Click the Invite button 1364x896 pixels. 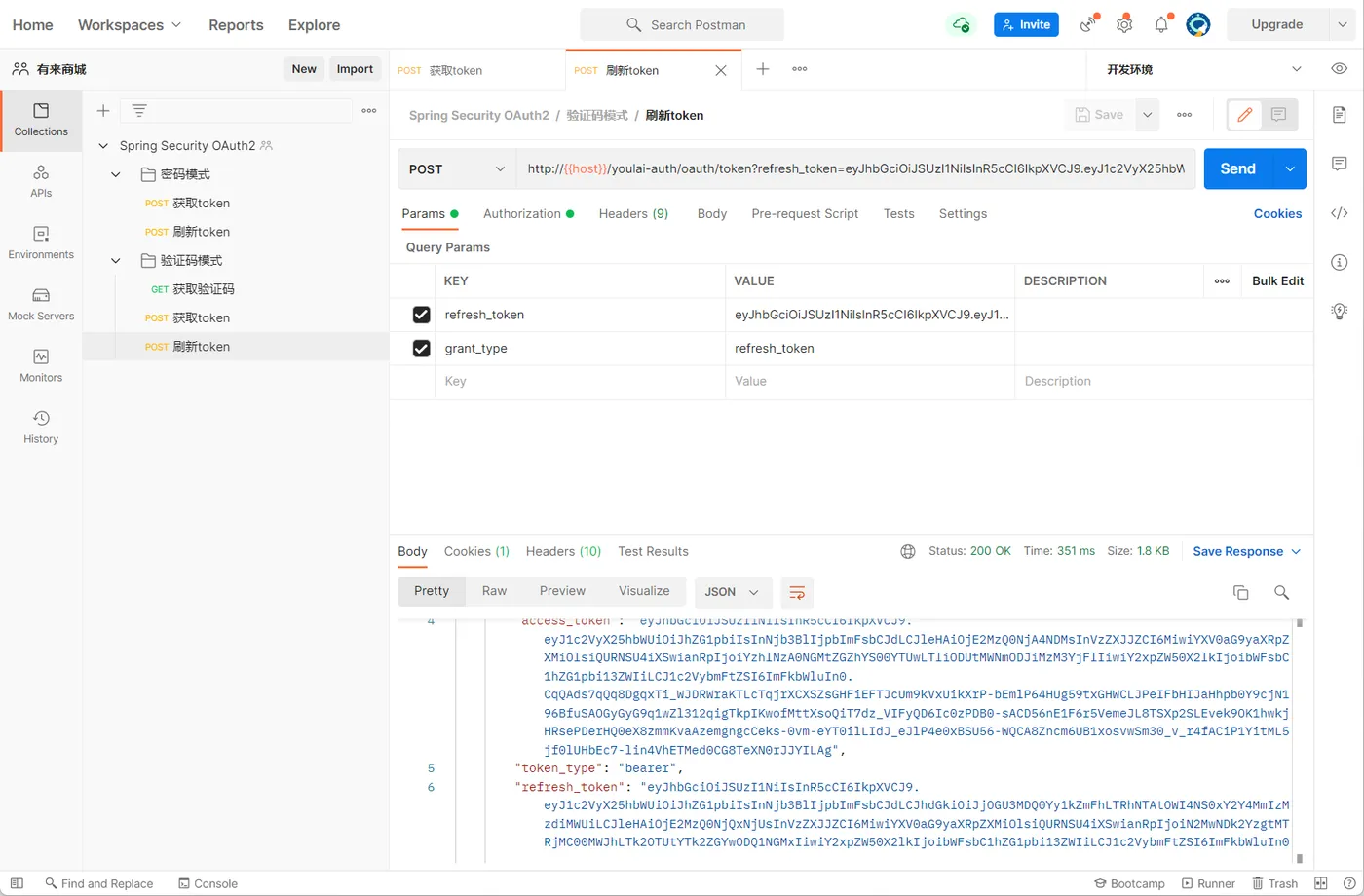tap(1026, 24)
